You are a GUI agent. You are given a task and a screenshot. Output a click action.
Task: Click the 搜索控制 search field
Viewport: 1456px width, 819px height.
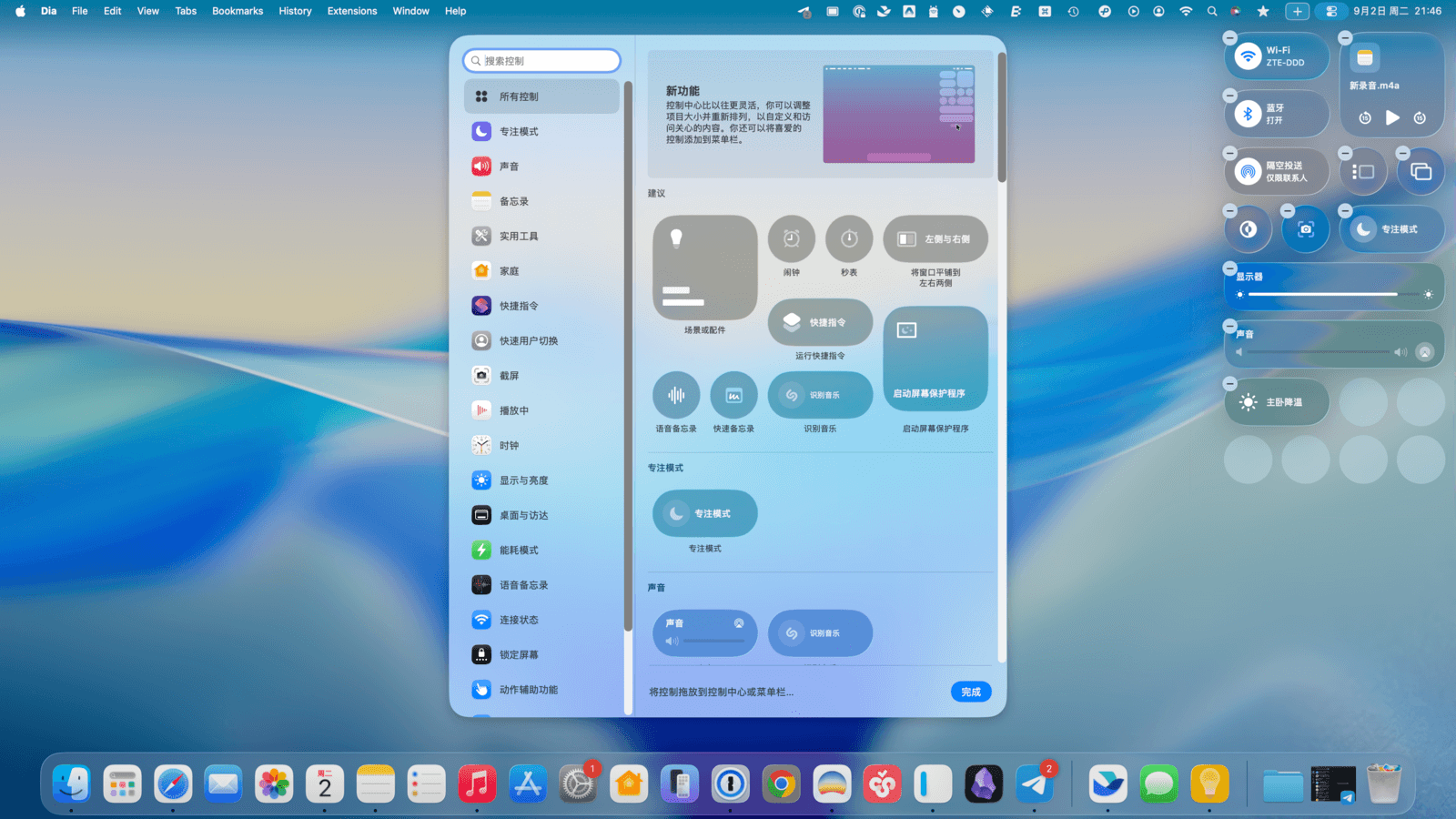click(542, 61)
